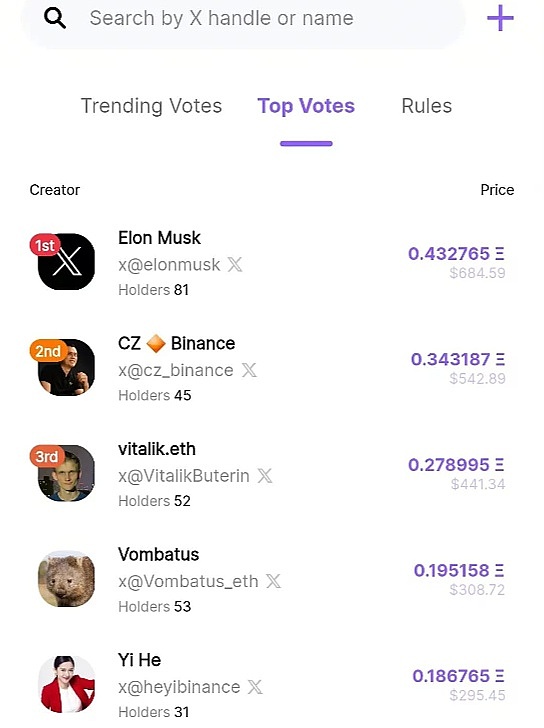Viewport: 544px width, 728px height.
Task: Select Elon Musk's X logo avatar
Action: 66,262
